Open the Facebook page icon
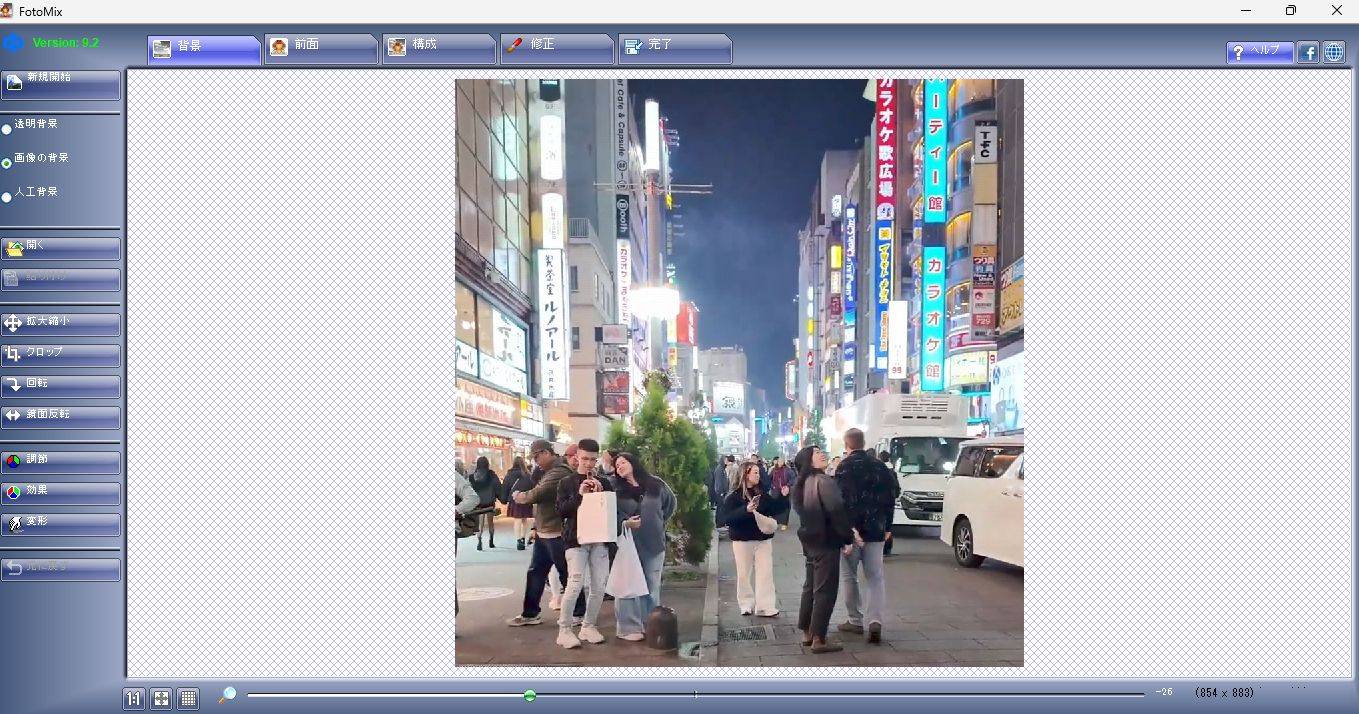Viewport: 1359px width, 714px height. coord(1308,52)
